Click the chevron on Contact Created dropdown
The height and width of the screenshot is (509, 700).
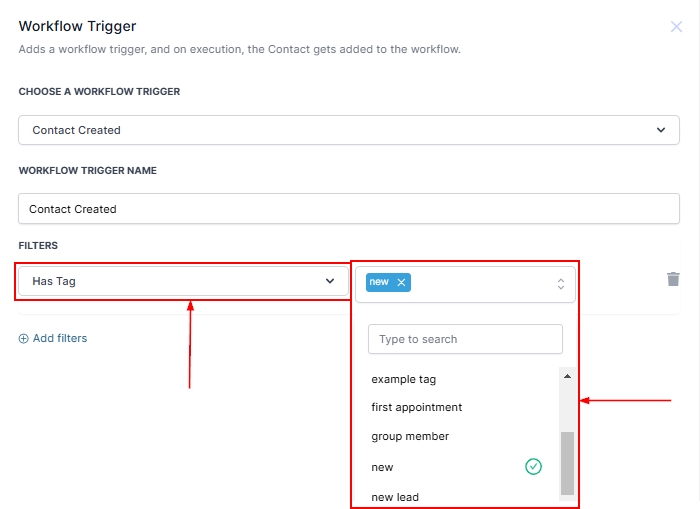(x=660, y=130)
